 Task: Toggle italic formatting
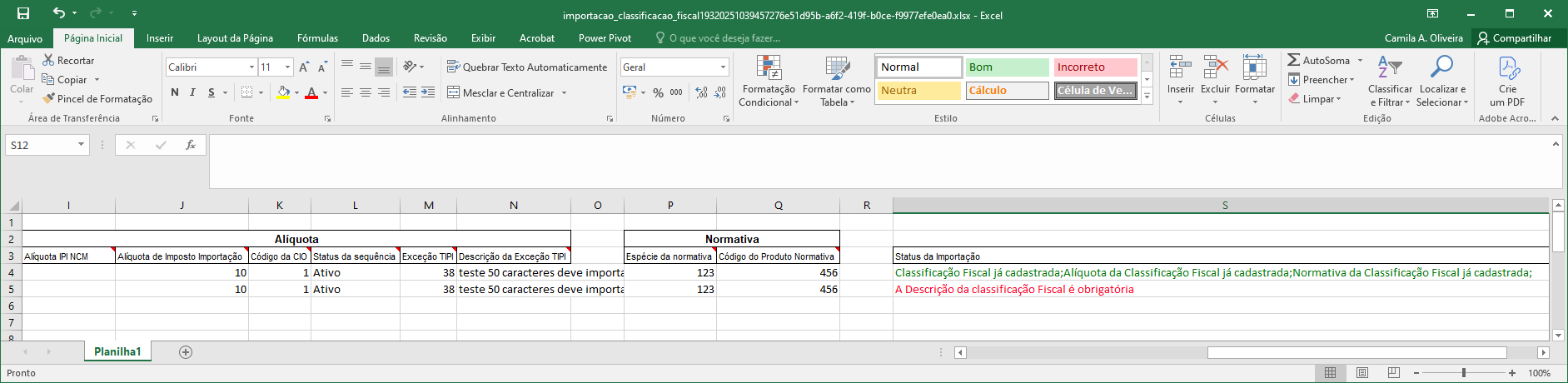pos(192,92)
